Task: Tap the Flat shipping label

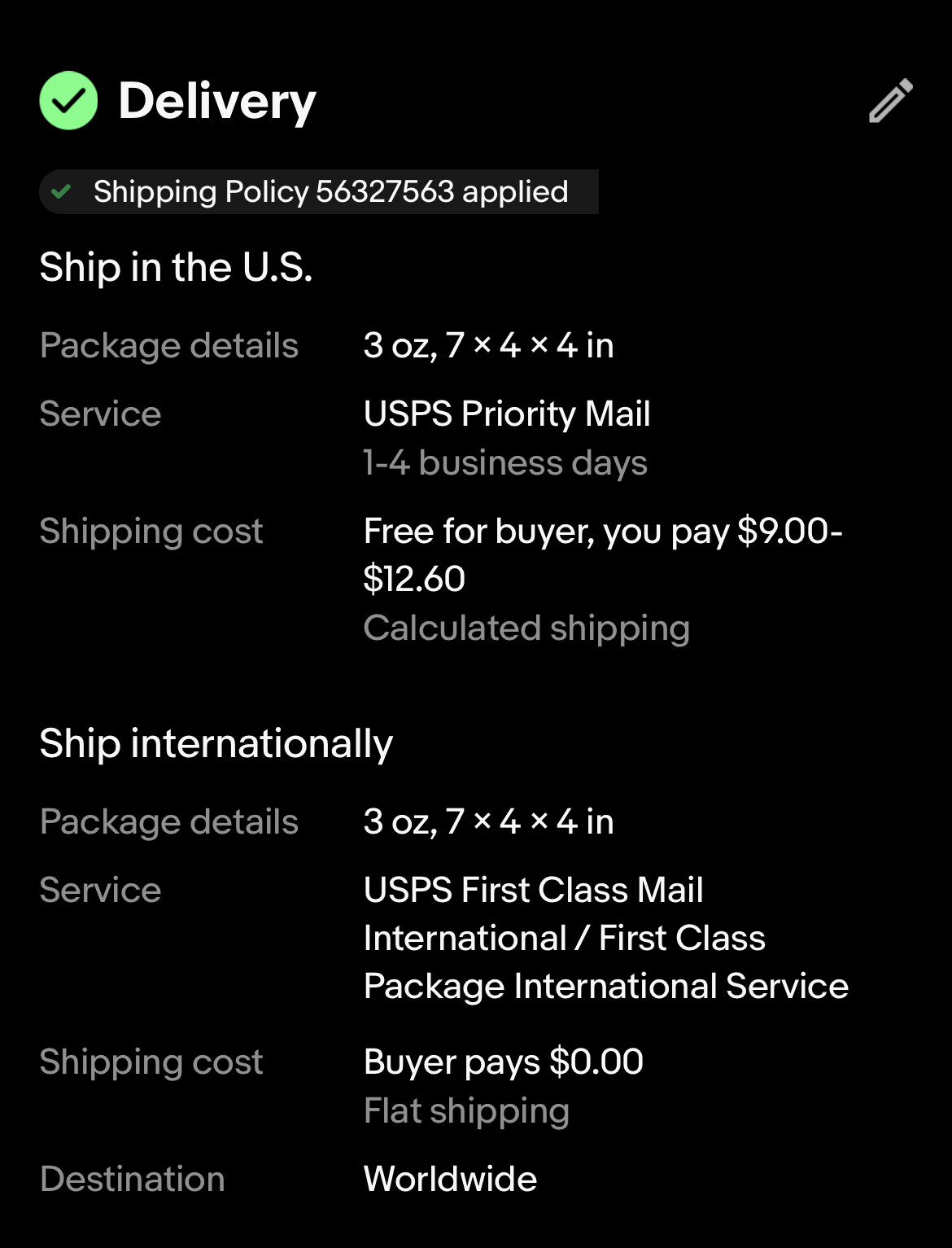Action: point(466,1110)
